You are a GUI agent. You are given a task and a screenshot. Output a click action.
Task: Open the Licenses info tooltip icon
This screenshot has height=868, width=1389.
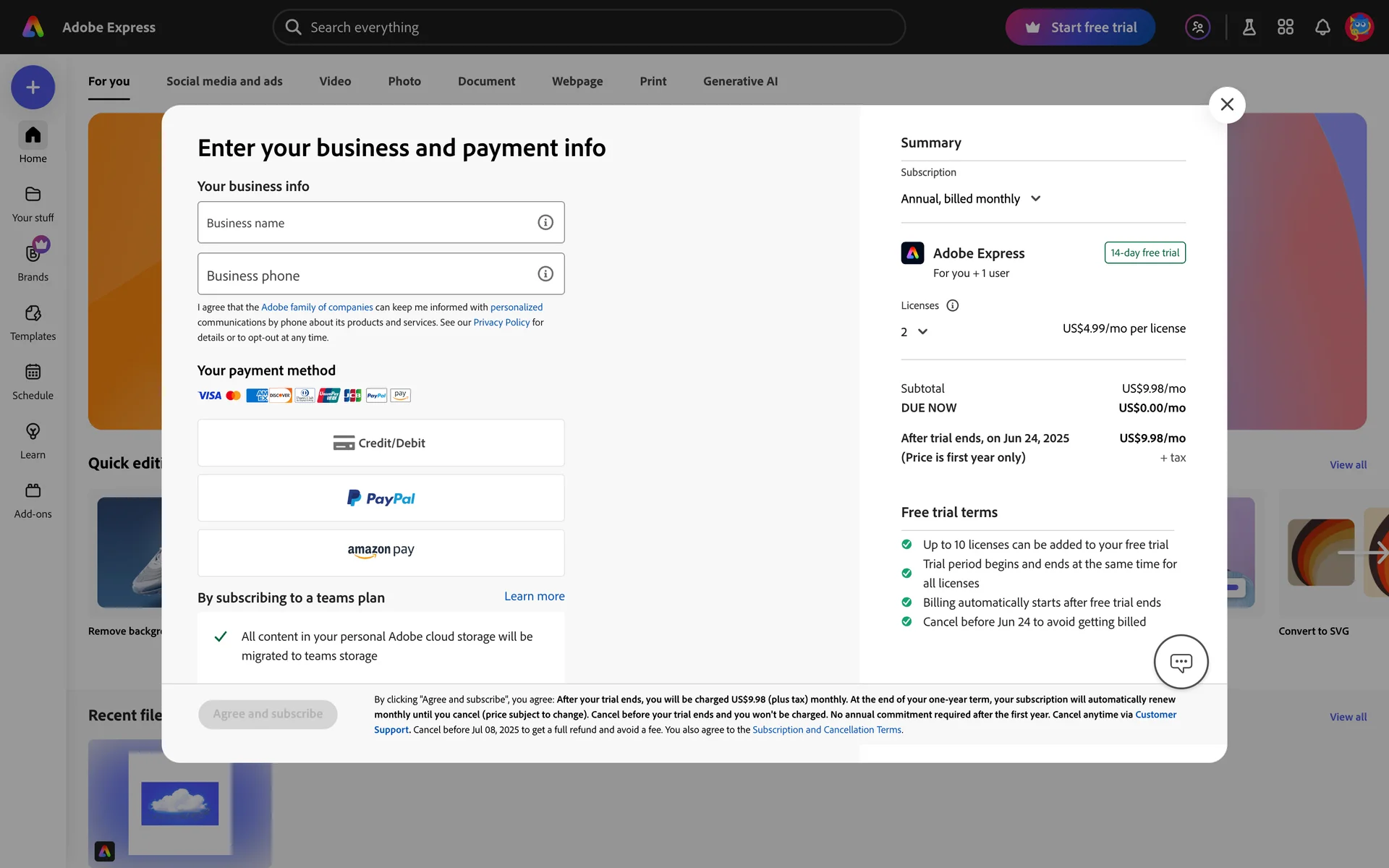tap(952, 306)
